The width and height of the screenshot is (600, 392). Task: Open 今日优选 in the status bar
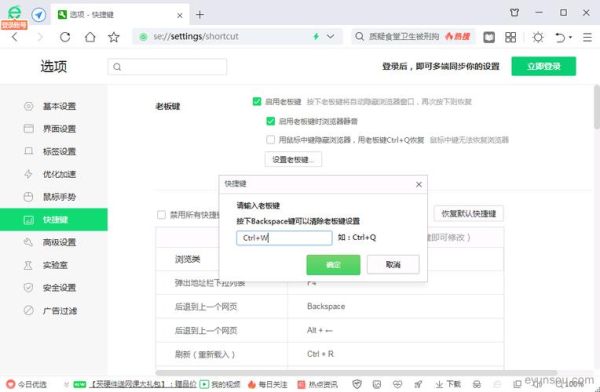[x=27, y=384]
